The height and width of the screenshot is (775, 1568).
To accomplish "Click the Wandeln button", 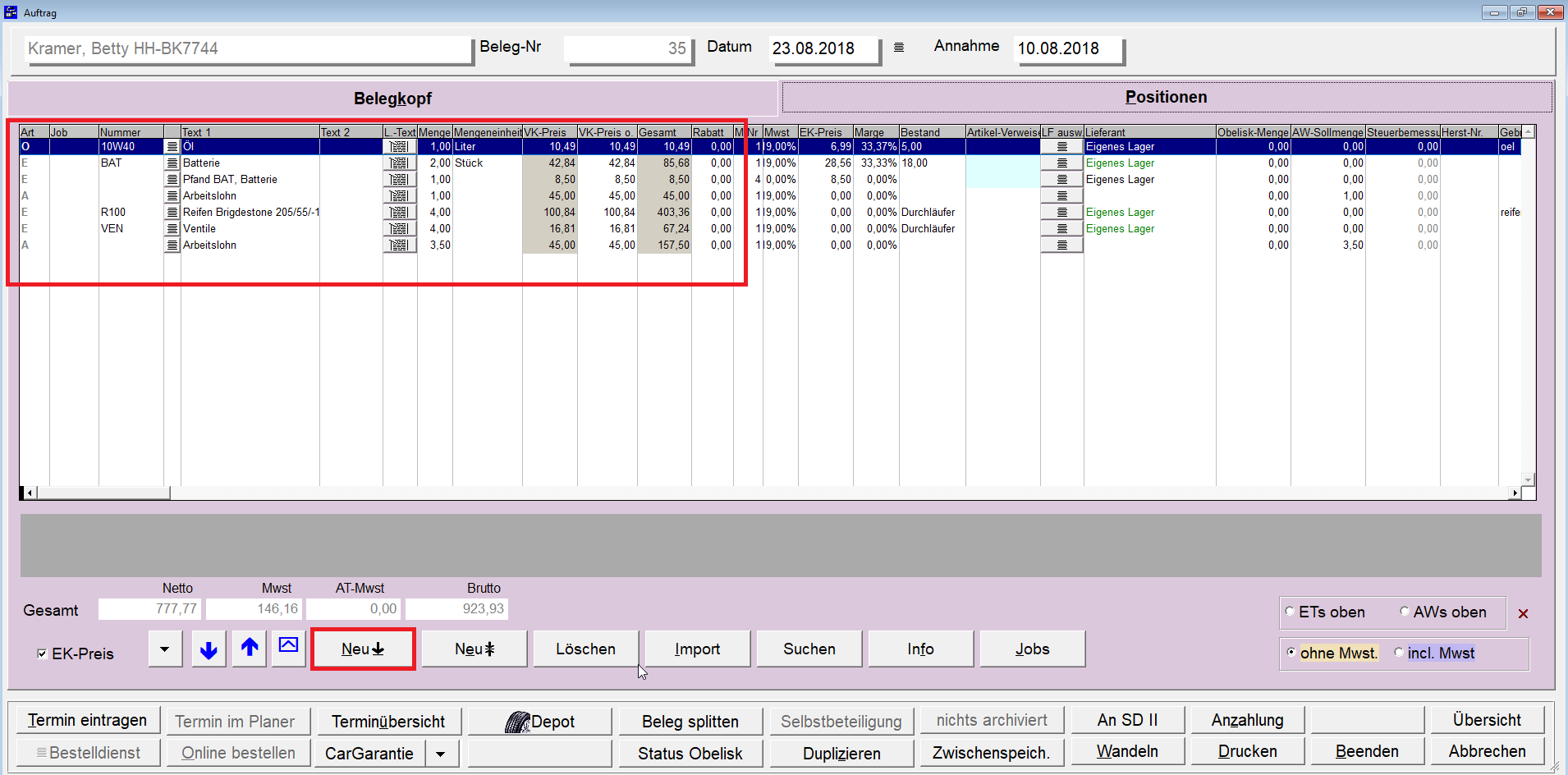I will tap(1127, 751).
